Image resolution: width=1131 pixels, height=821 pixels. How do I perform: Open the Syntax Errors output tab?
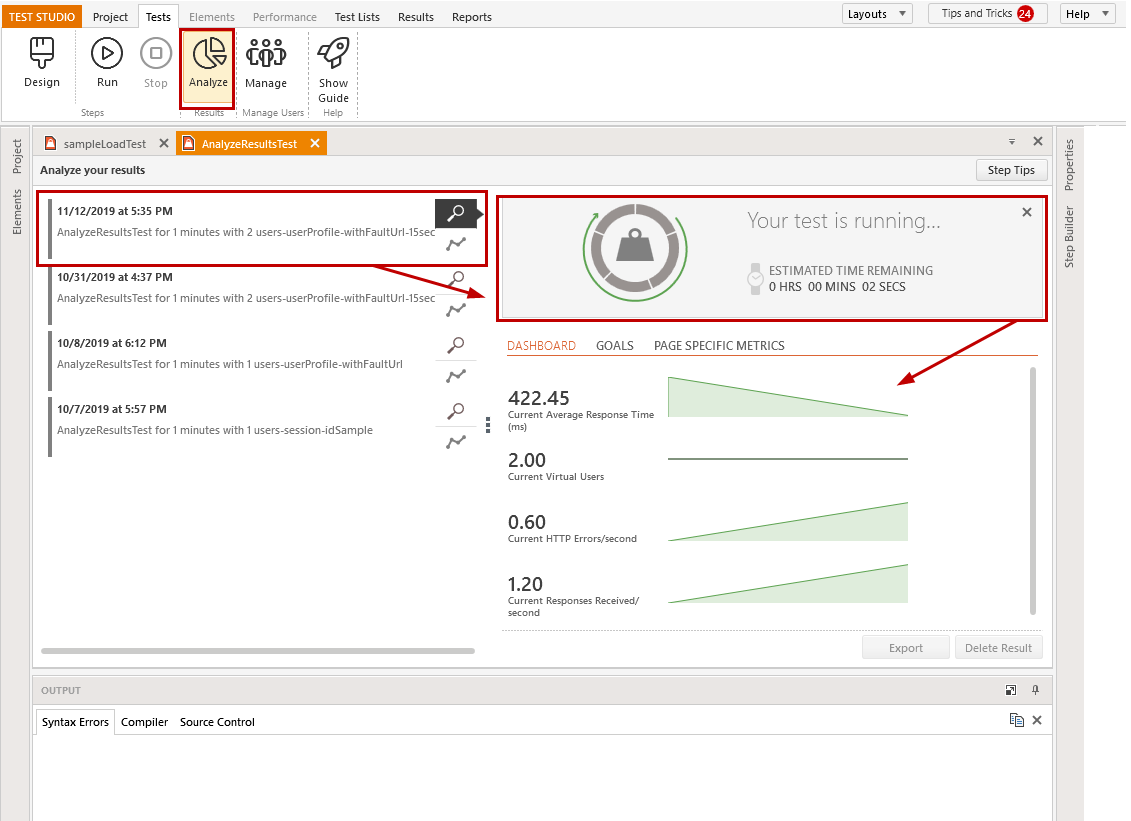(75, 721)
